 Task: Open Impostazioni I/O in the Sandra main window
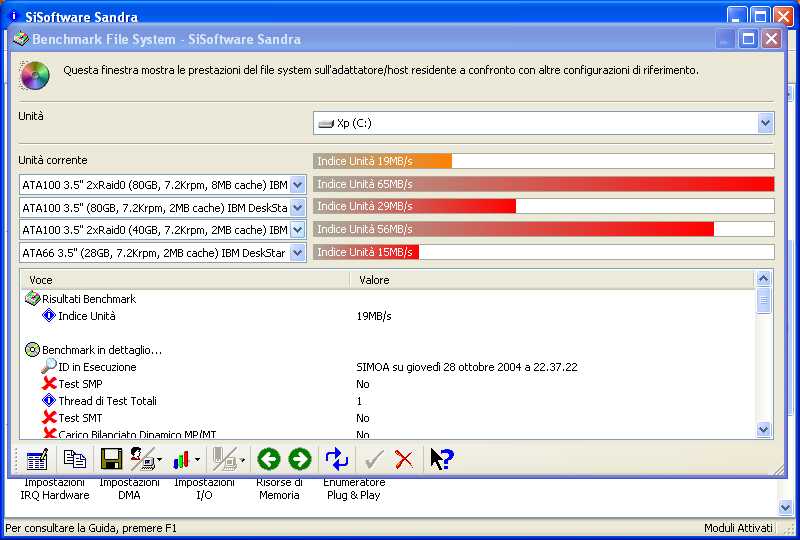204,489
